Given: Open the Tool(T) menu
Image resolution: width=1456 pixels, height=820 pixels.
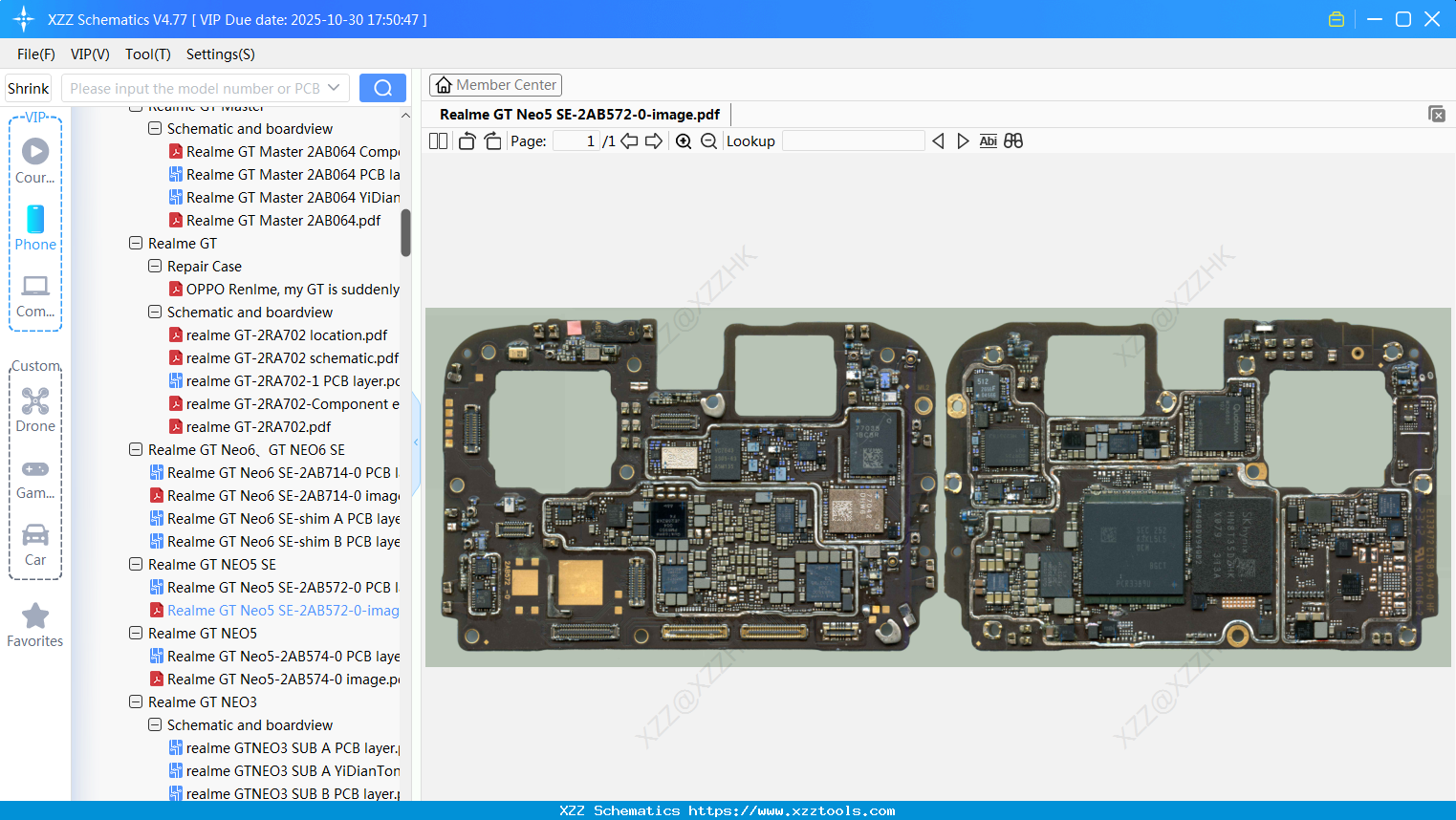Looking at the screenshot, I should 147,54.
